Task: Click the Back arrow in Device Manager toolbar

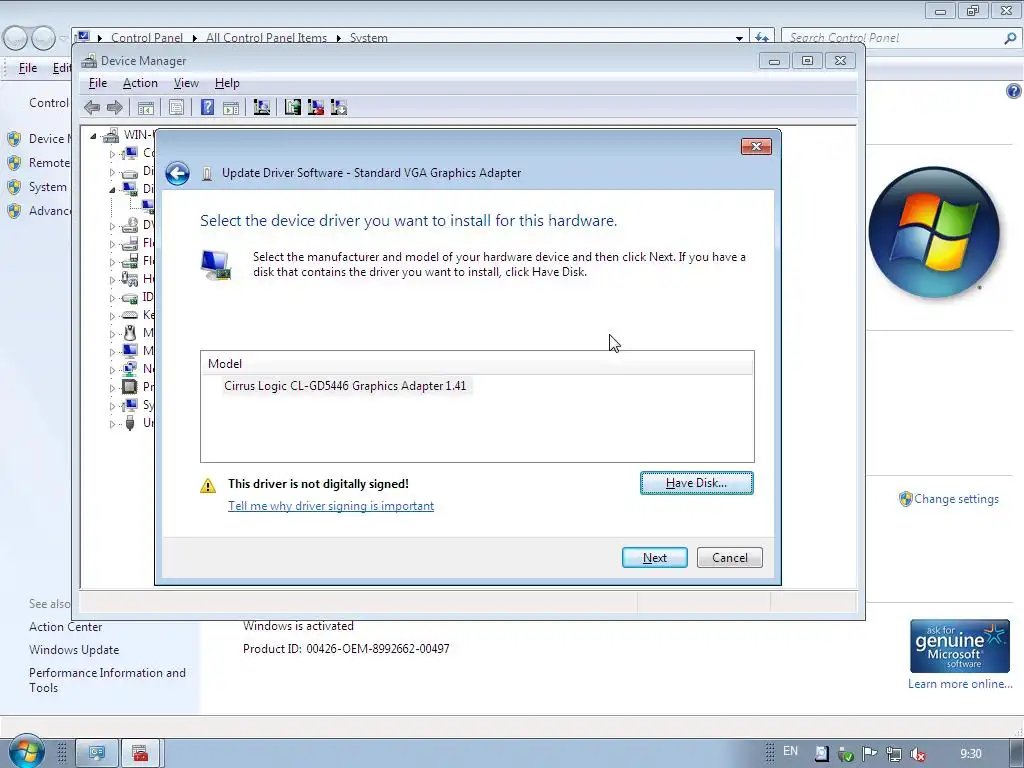Action: click(92, 108)
